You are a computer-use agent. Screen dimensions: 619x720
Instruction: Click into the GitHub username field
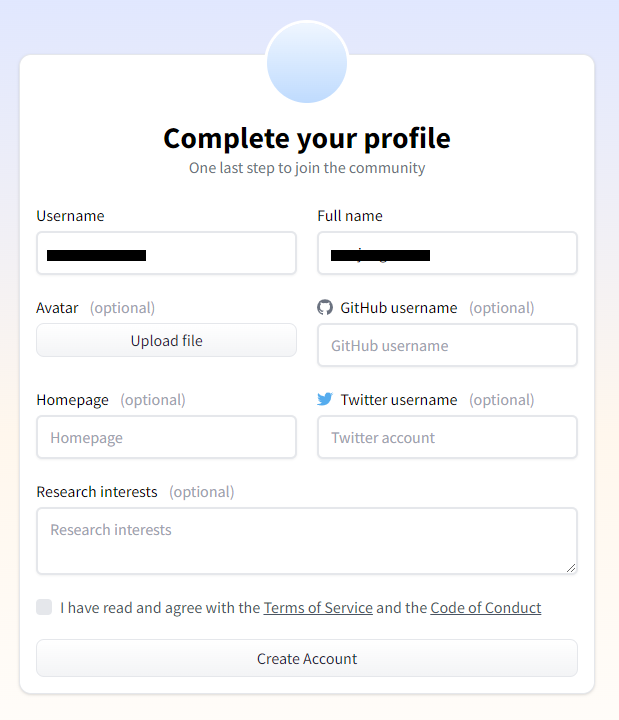click(447, 345)
